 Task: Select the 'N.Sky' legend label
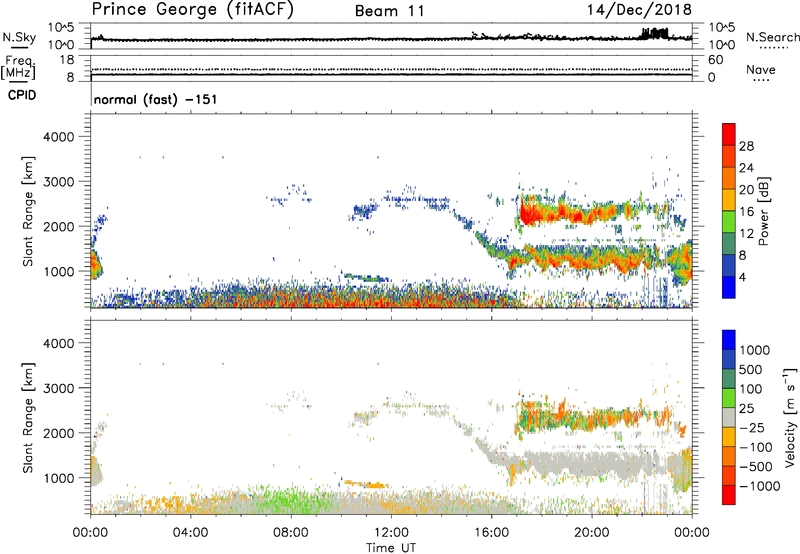coord(19,37)
